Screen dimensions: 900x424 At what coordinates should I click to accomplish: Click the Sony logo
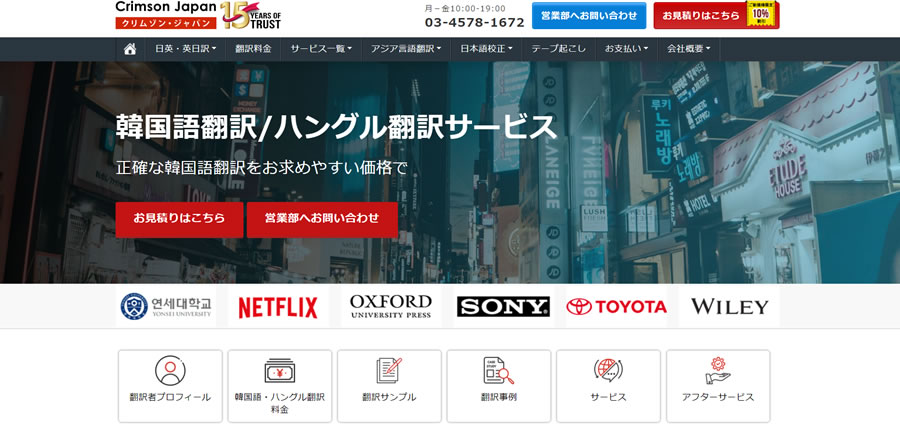pyautogui.click(x=503, y=306)
